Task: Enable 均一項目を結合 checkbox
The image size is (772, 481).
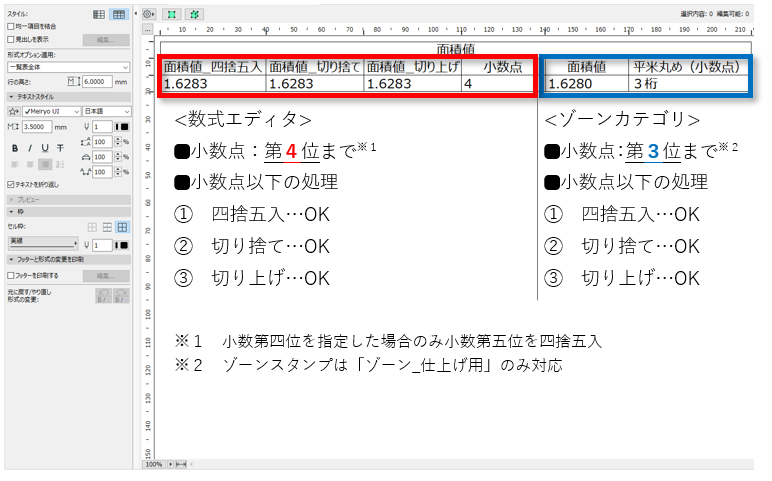Action: tap(11, 26)
